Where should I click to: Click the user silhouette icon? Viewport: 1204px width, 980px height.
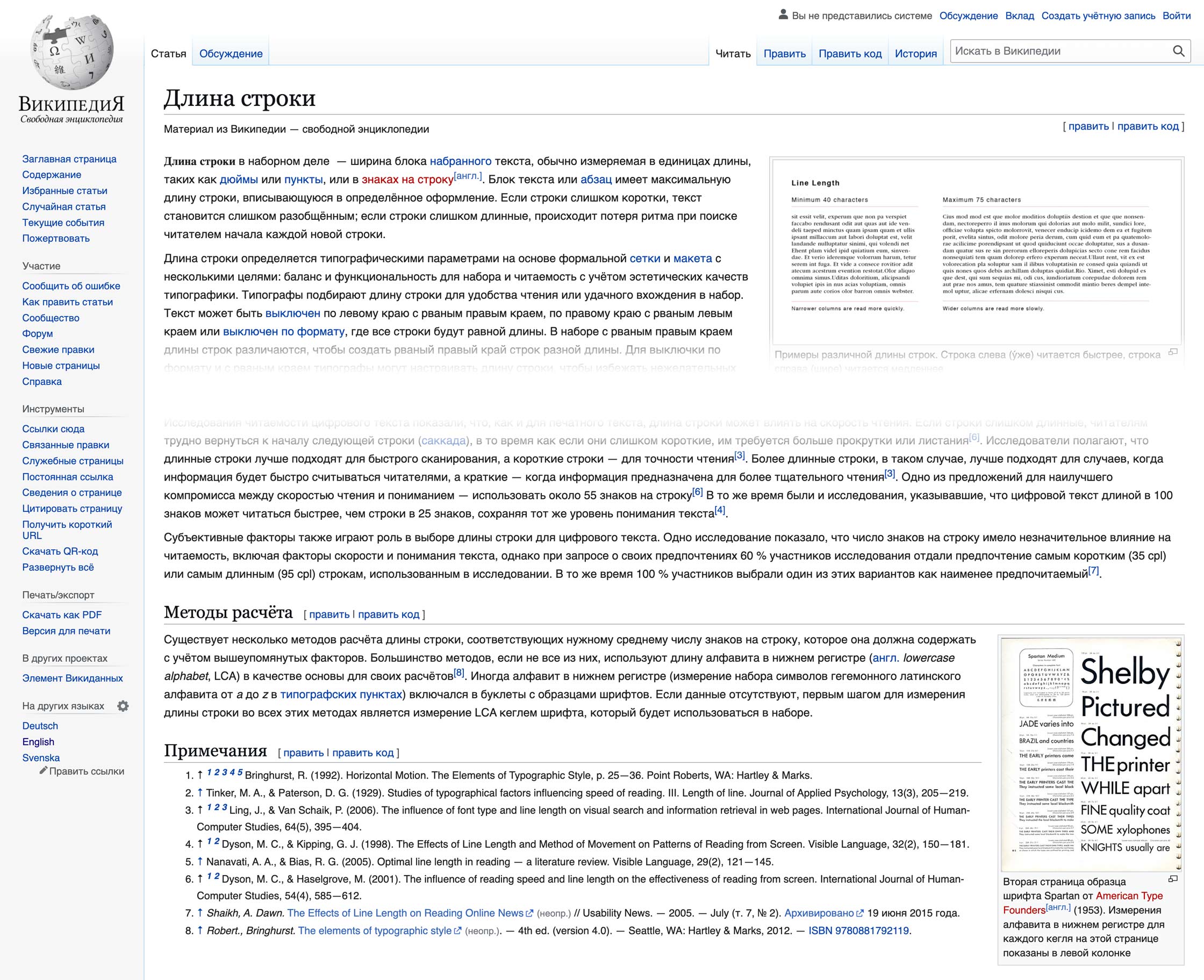tap(783, 15)
